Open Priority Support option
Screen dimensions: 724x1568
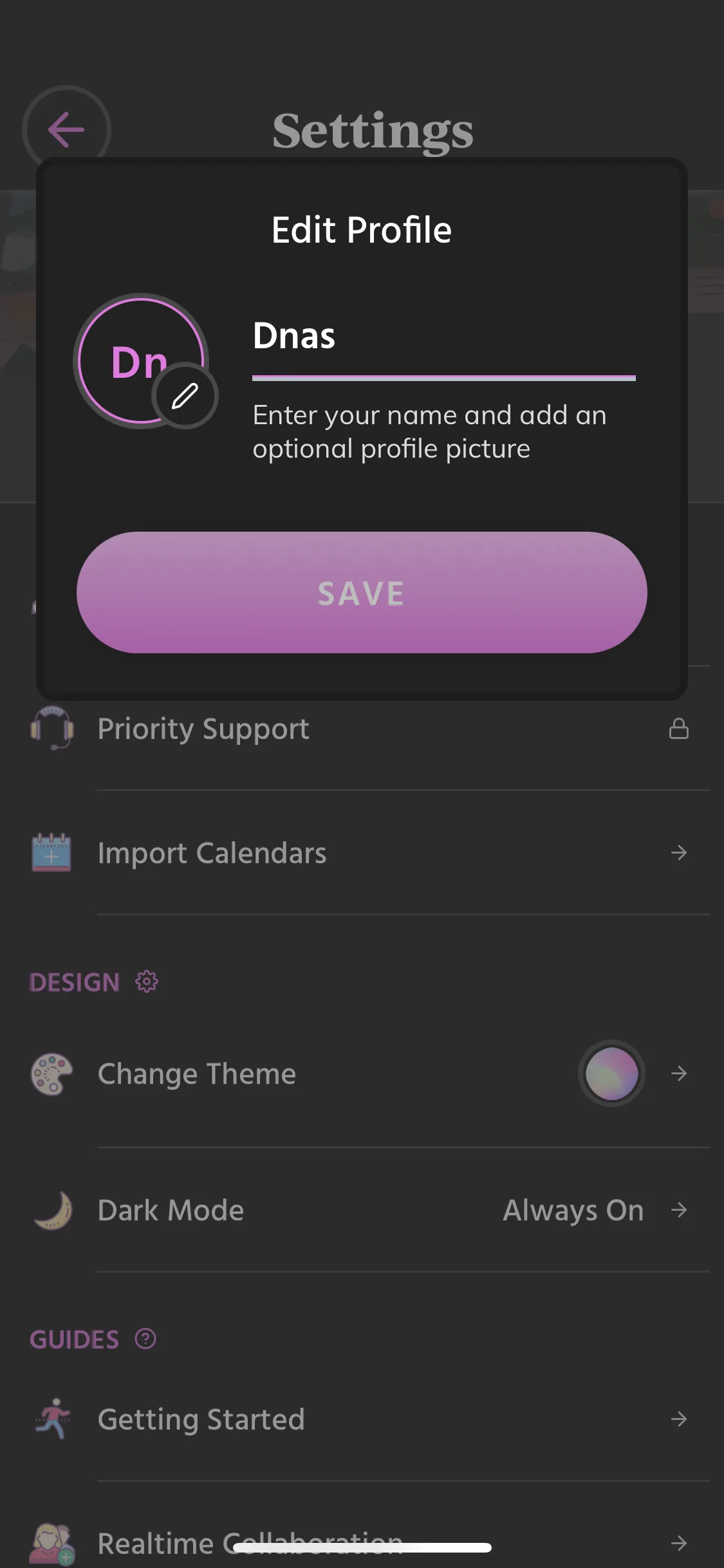pos(203,729)
